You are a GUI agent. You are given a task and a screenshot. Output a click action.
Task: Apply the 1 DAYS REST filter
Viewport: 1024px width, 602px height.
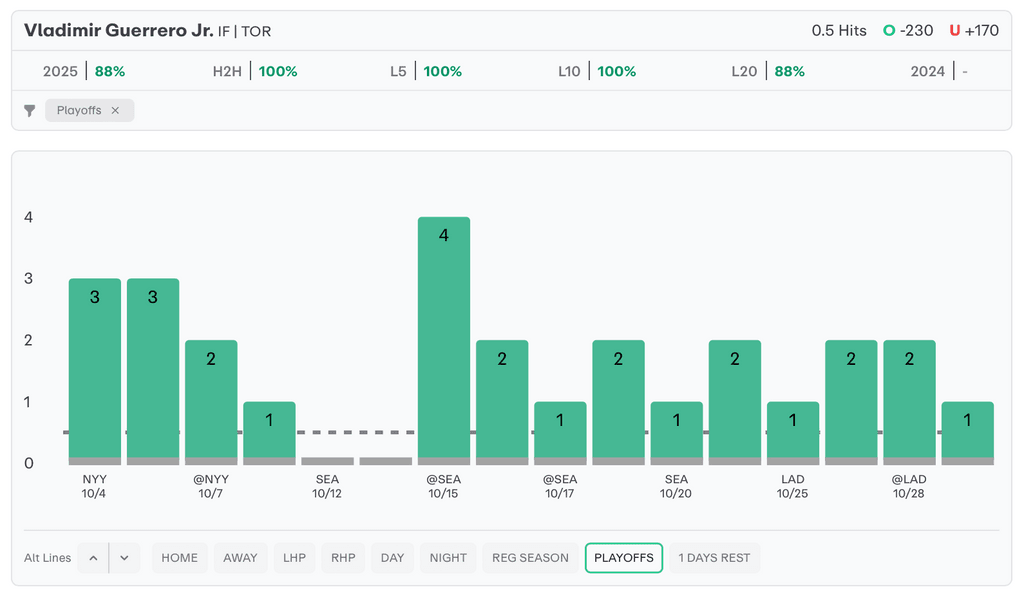pyautogui.click(x=714, y=558)
